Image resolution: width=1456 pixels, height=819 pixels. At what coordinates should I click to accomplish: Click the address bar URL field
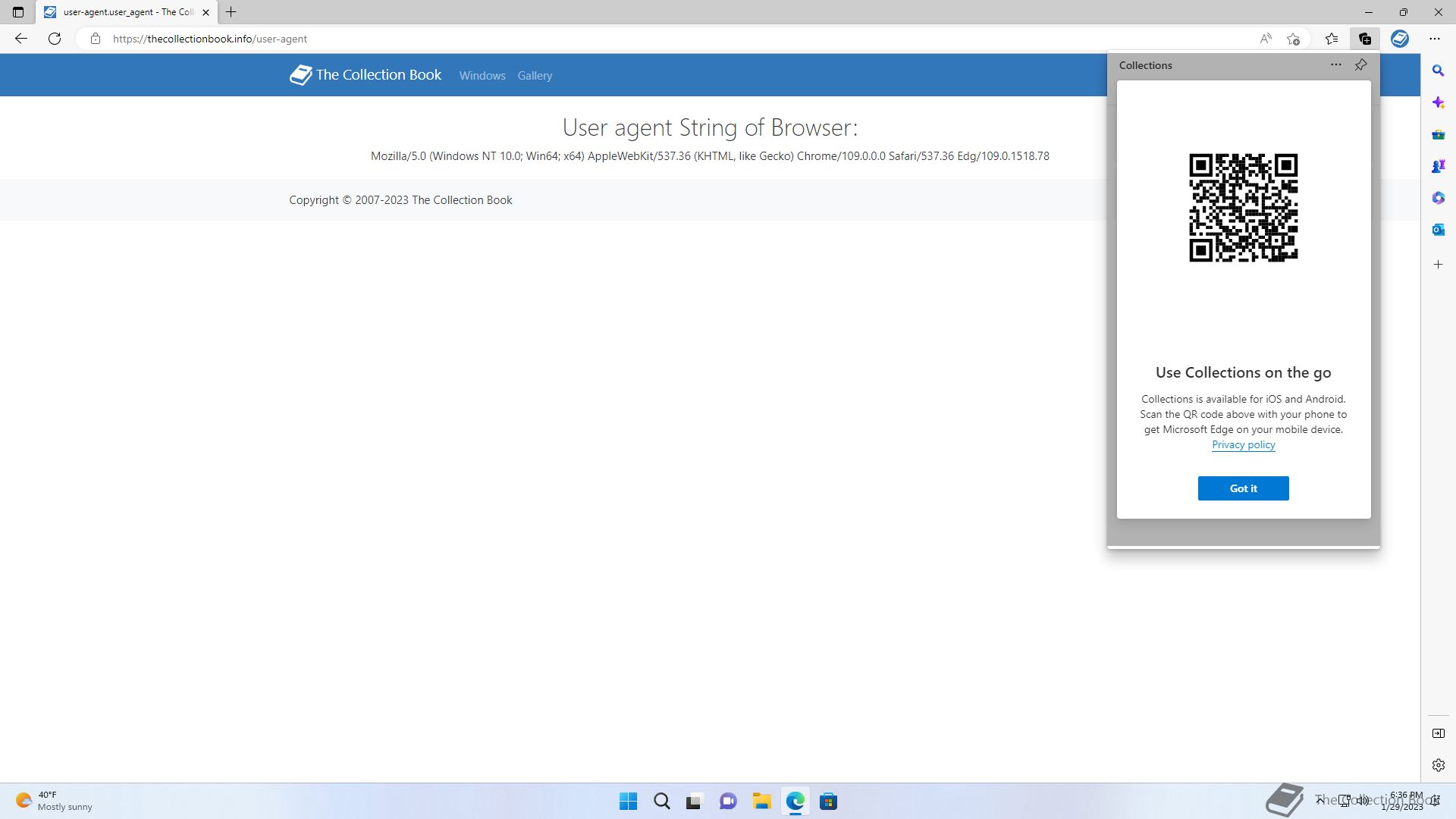pyautogui.click(x=531, y=39)
